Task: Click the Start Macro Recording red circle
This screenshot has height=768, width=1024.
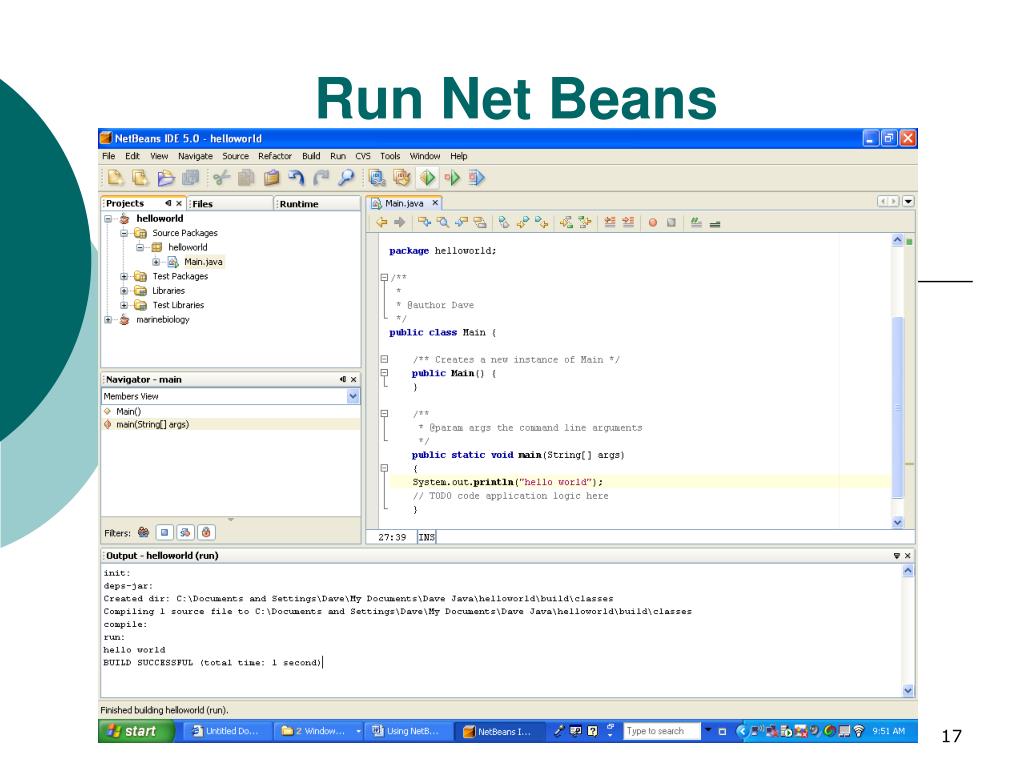Action: (x=652, y=223)
